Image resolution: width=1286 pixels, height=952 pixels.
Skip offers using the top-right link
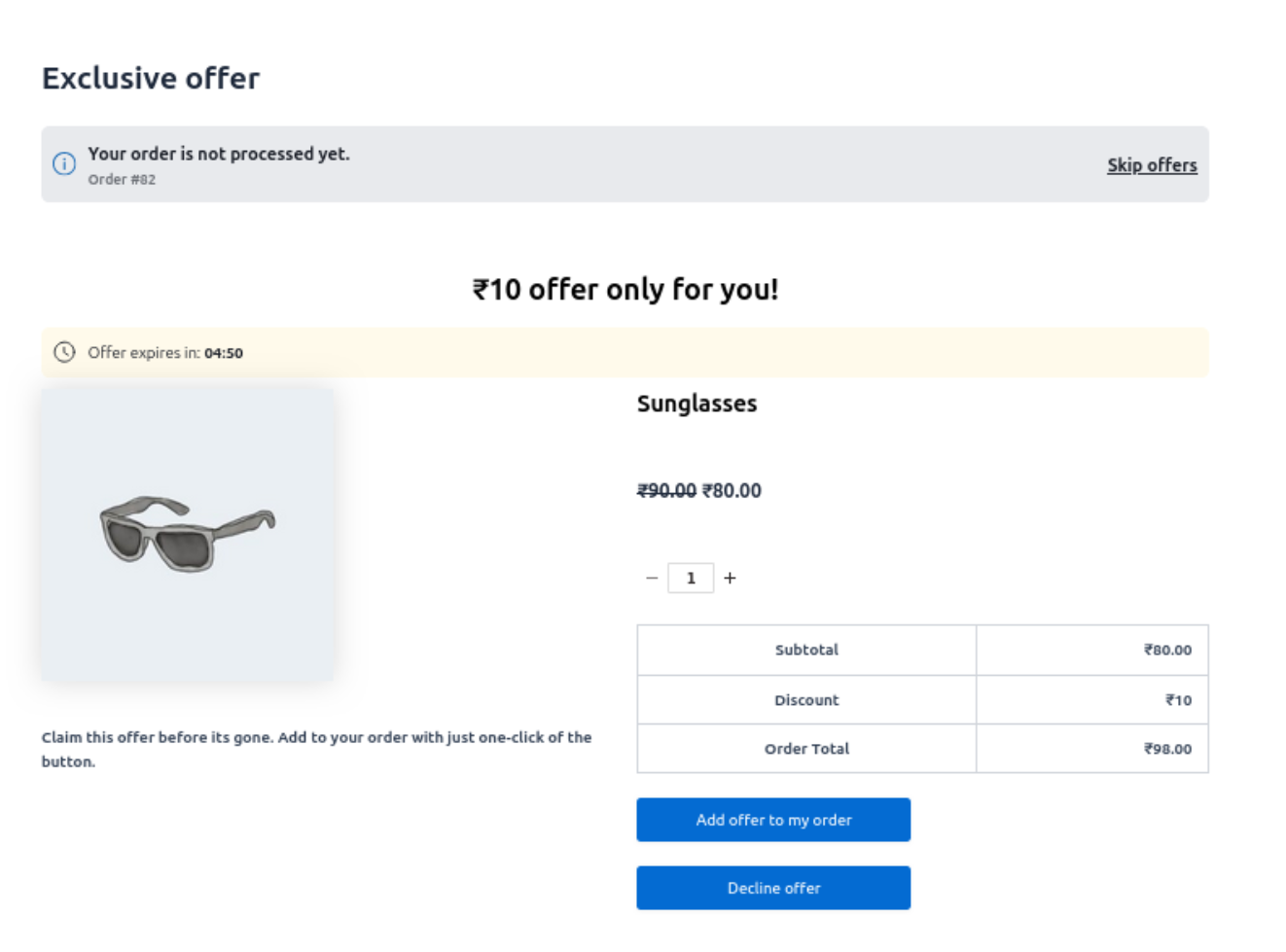tap(1152, 165)
